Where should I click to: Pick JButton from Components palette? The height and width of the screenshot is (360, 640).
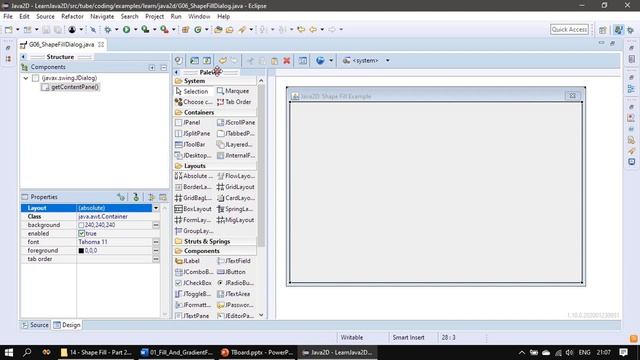[x=231, y=272]
